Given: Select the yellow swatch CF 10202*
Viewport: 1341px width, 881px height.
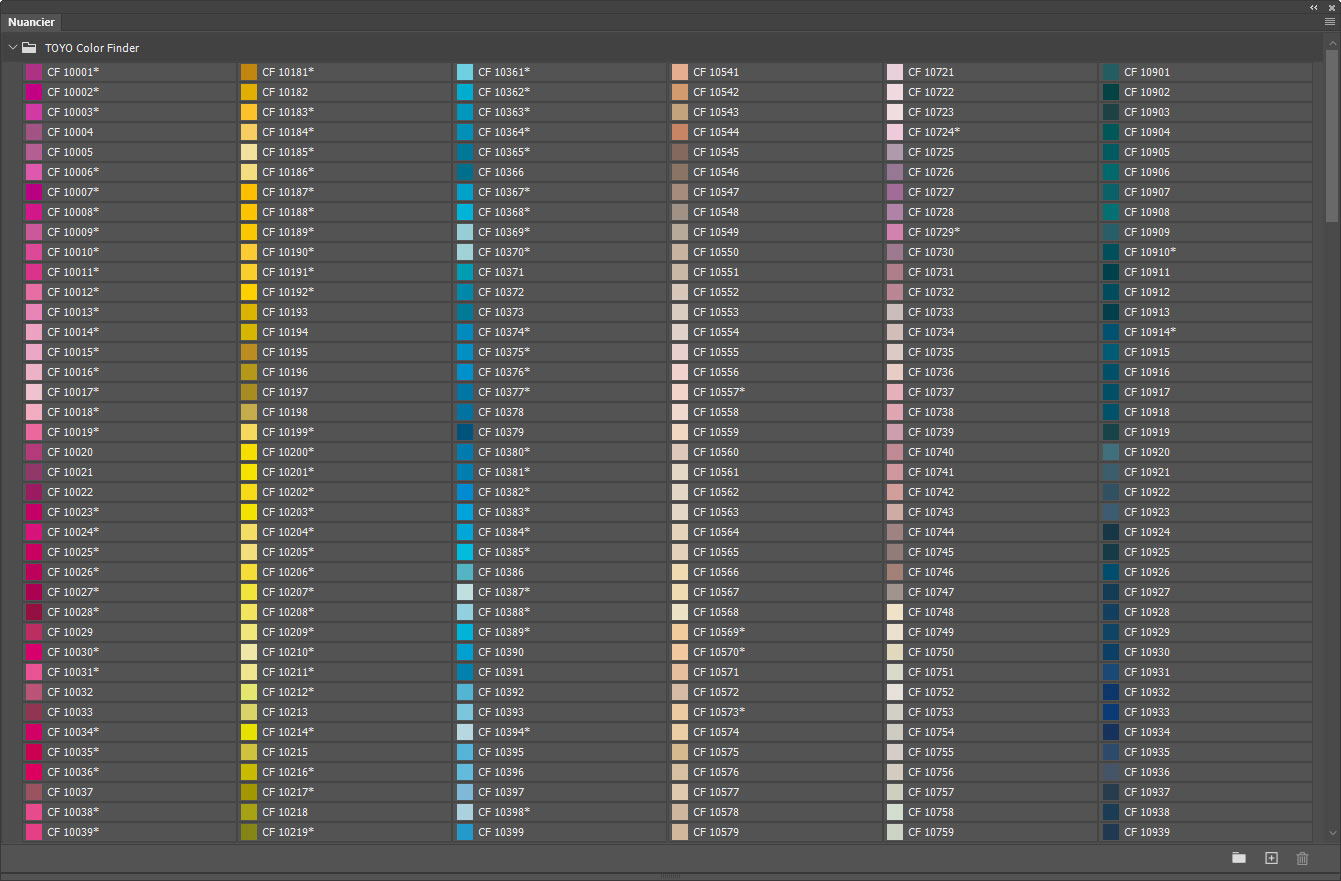Looking at the screenshot, I should tap(247, 491).
